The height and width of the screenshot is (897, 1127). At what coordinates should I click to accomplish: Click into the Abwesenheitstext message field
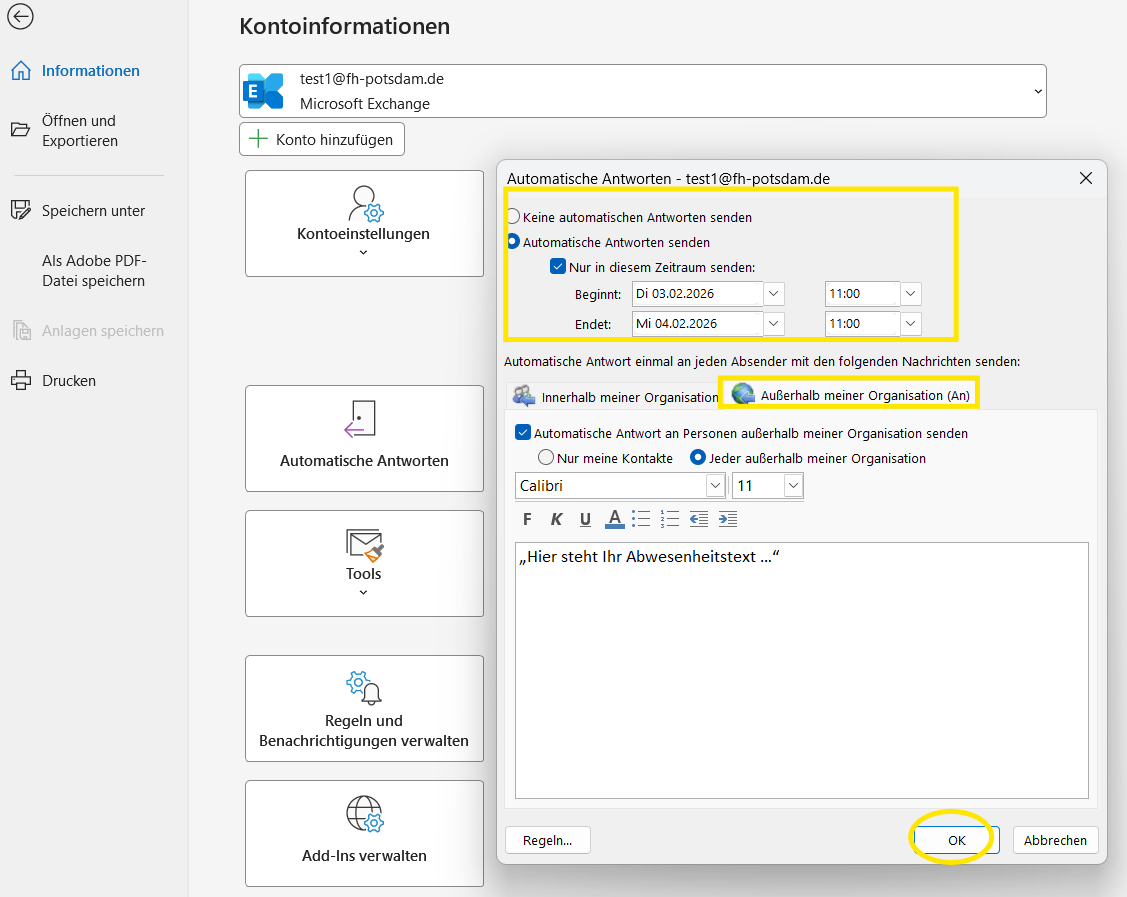(x=800, y=670)
